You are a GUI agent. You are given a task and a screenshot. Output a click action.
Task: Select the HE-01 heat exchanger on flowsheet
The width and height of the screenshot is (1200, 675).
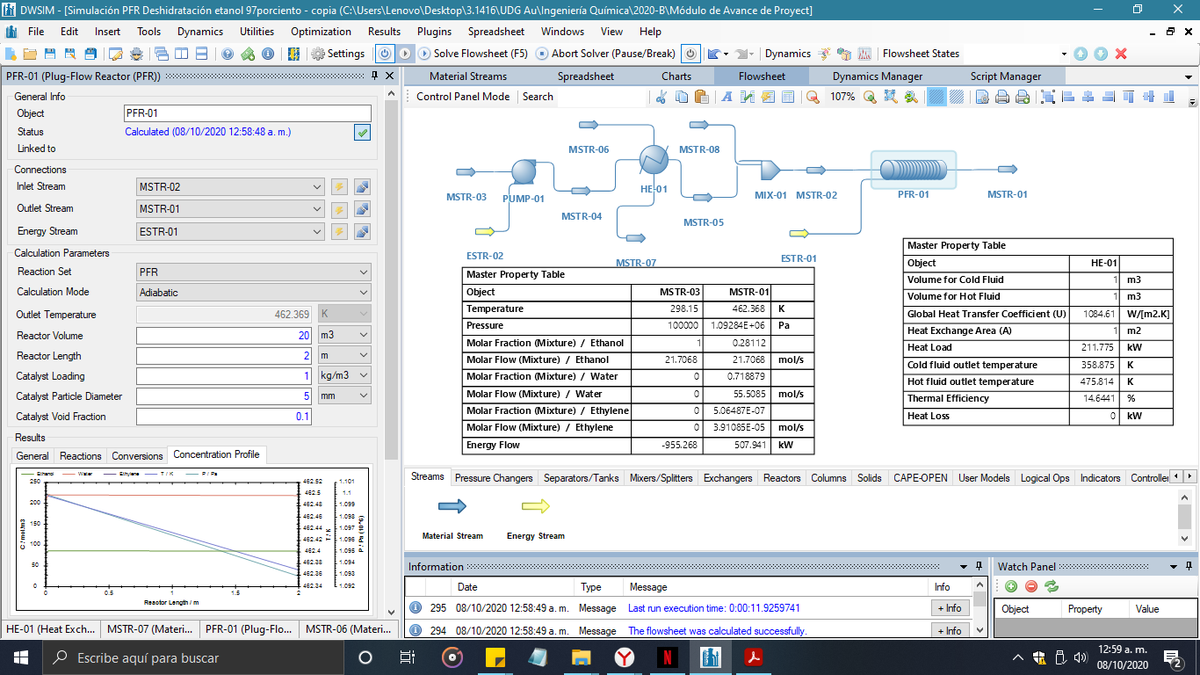[653, 160]
